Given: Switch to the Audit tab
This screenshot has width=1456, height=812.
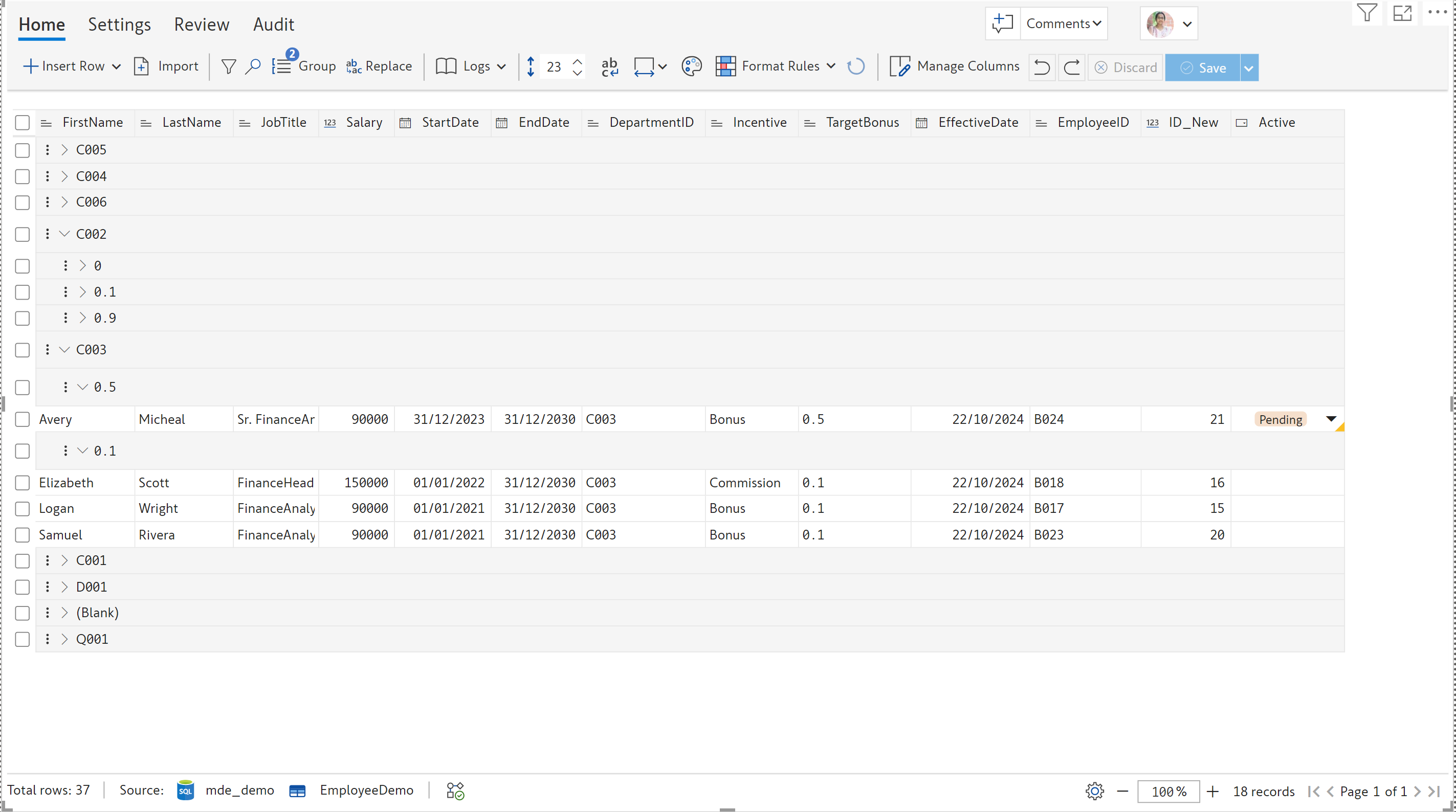Looking at the screenshot, I should point(274,25).
